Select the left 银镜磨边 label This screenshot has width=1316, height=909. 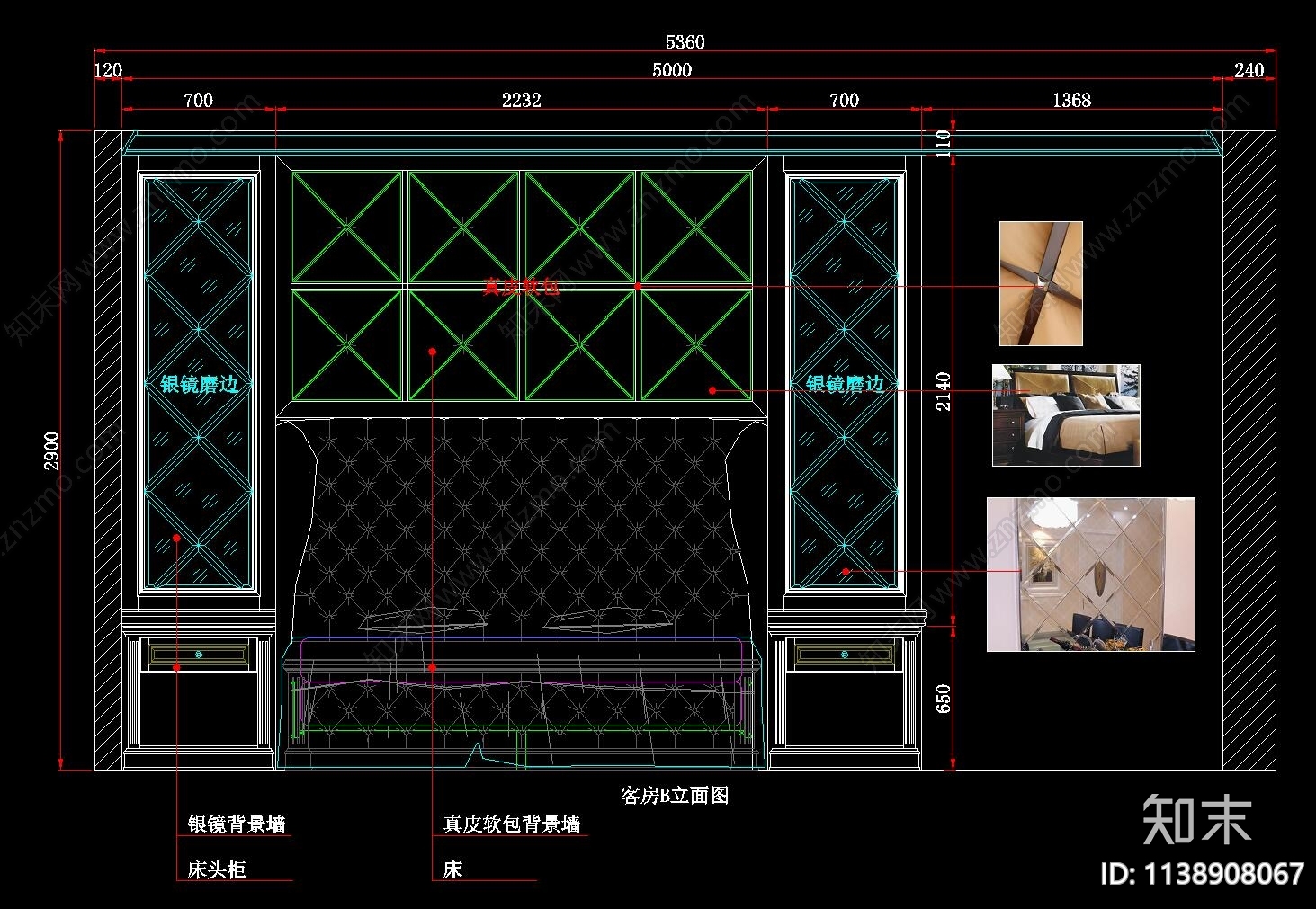coord(200,384)
